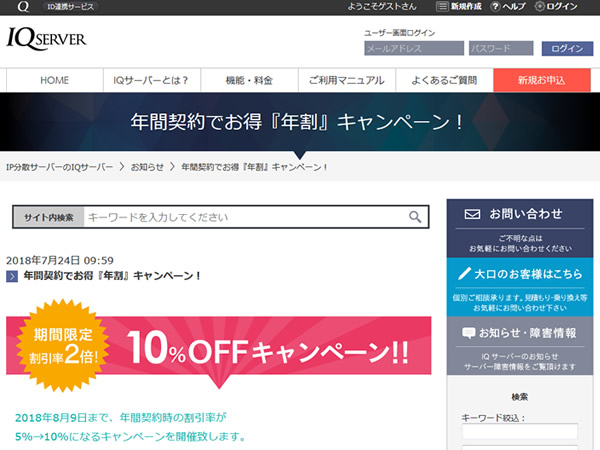Click breadcrumb お知らせ
The image size is (600, 450).
pyautogui.click(x=147, y=167)
